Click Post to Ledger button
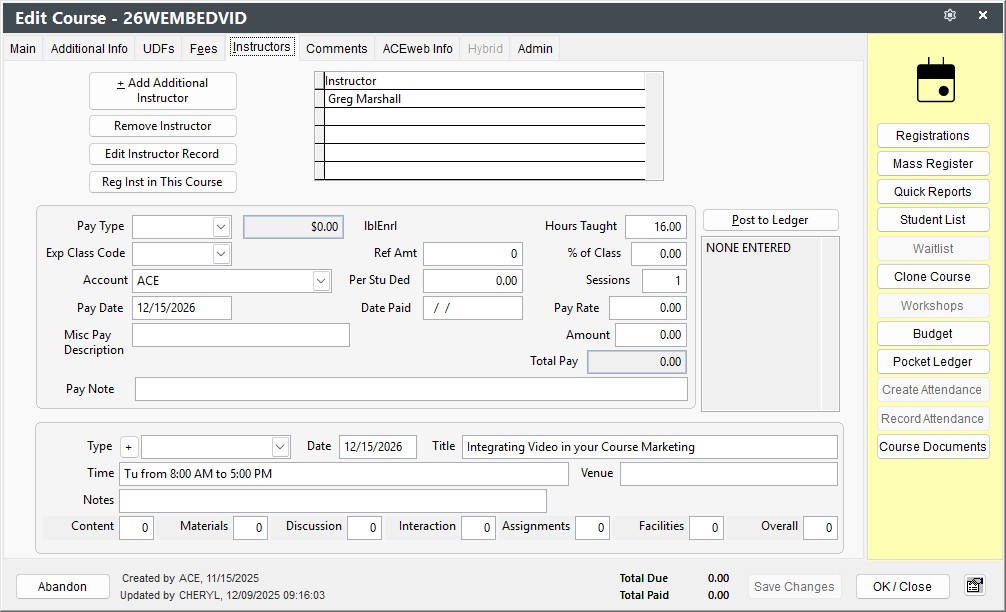The image size is (1006, 612). click(771, 220)
